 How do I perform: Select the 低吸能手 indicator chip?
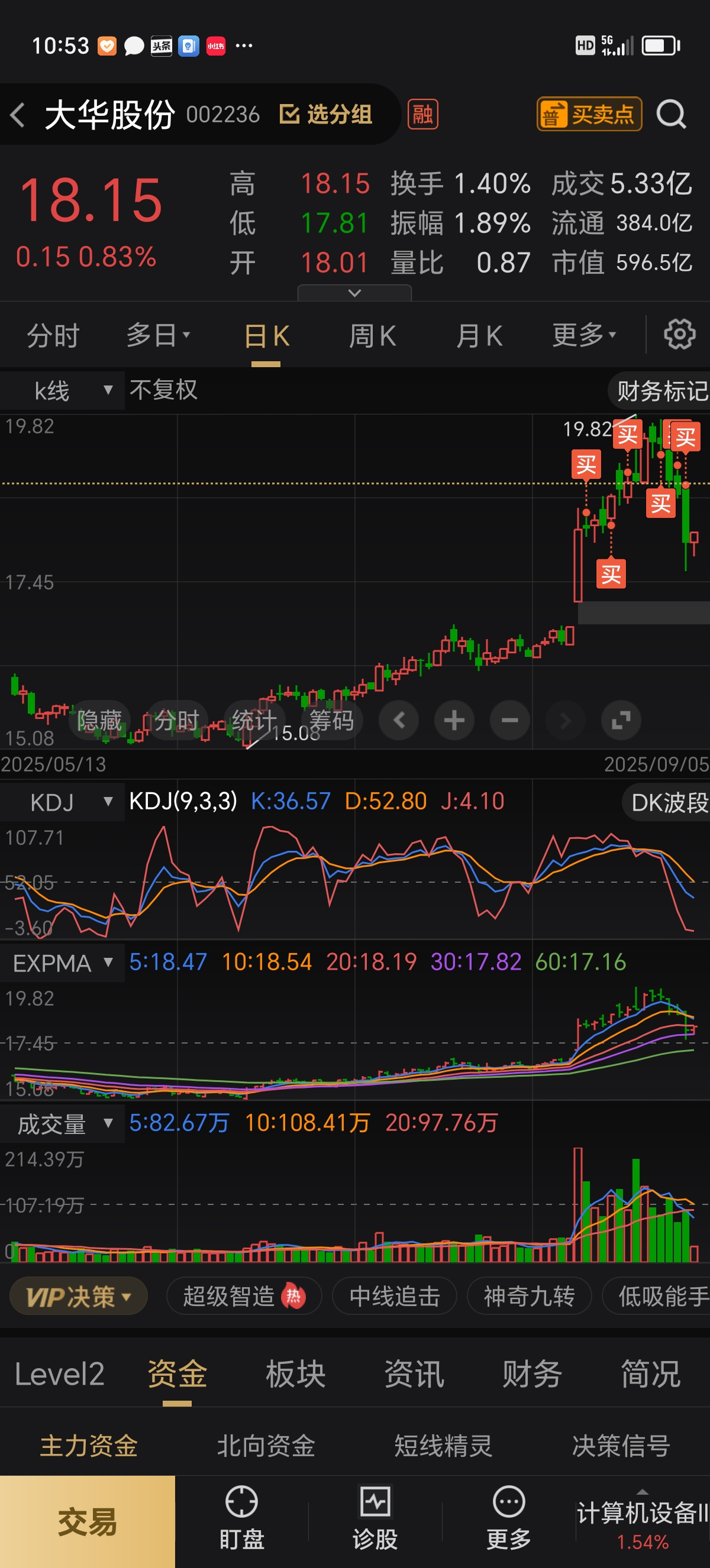click(x=657, y=1297)
